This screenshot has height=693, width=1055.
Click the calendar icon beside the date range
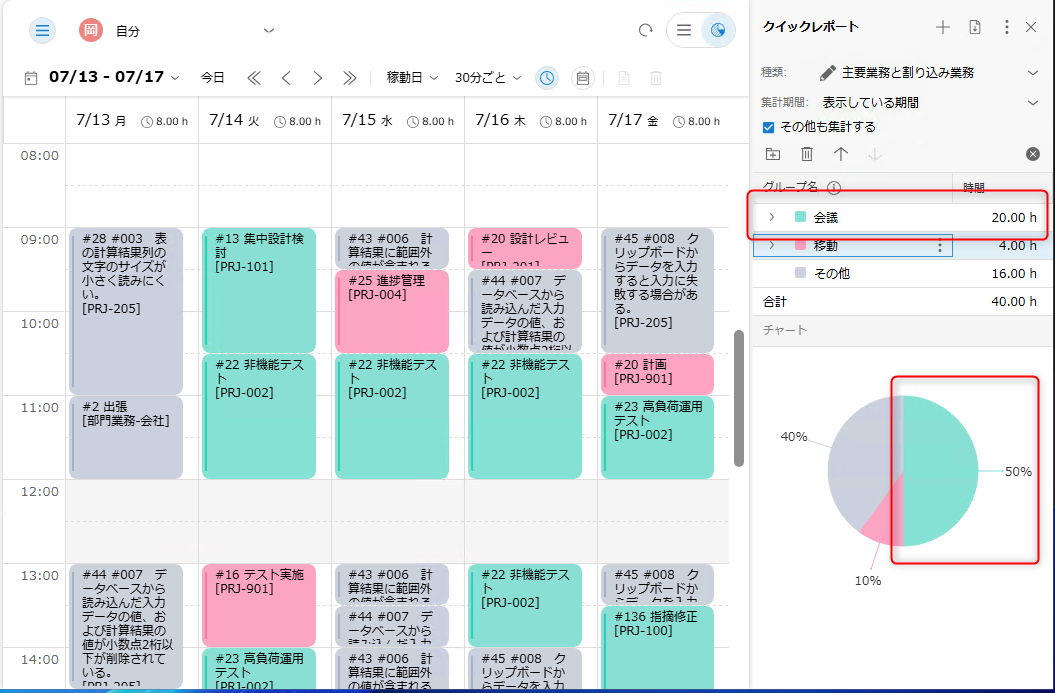30,78
